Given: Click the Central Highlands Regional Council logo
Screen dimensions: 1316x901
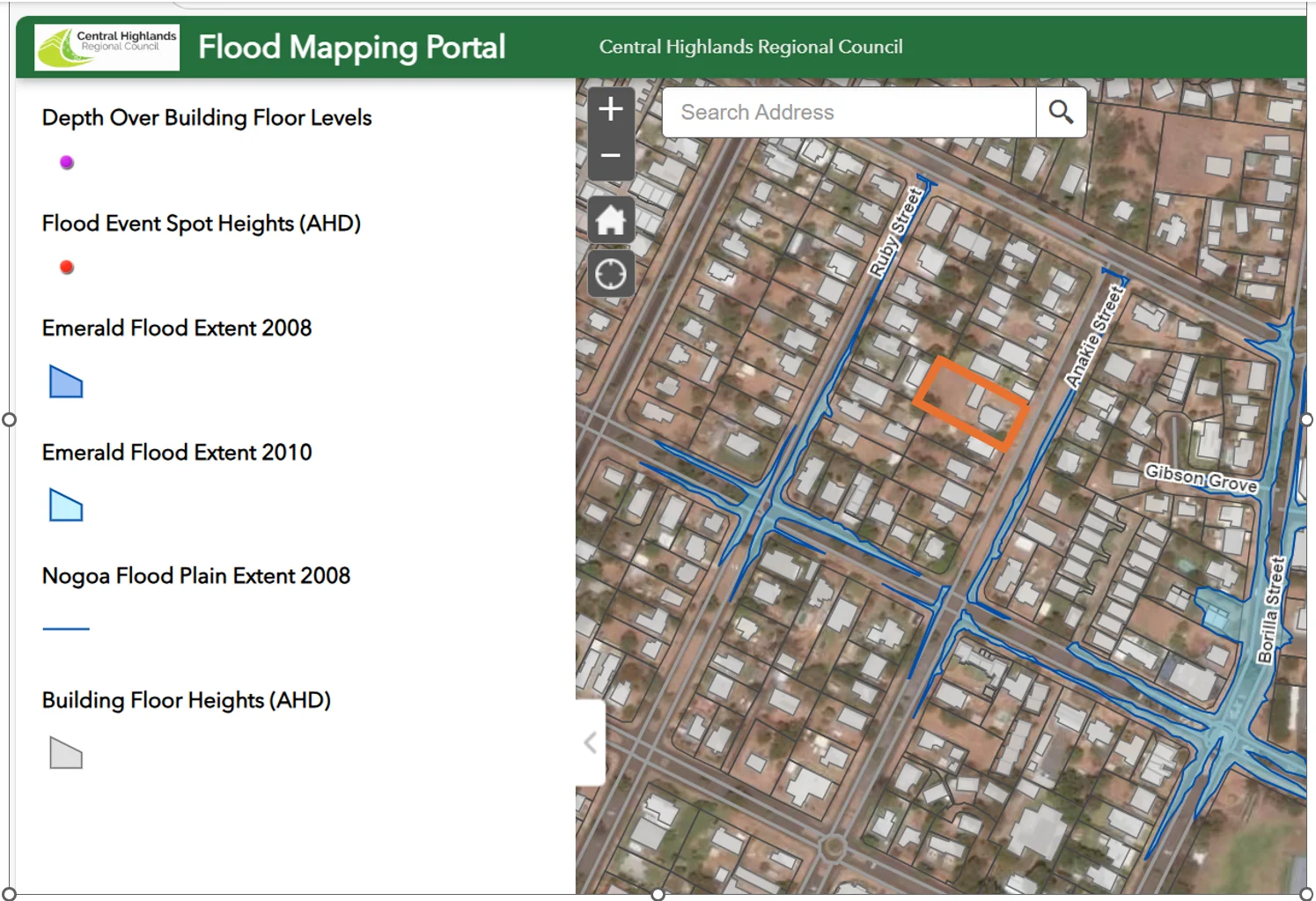Looking at the screenshot, I should pos(107,47).
